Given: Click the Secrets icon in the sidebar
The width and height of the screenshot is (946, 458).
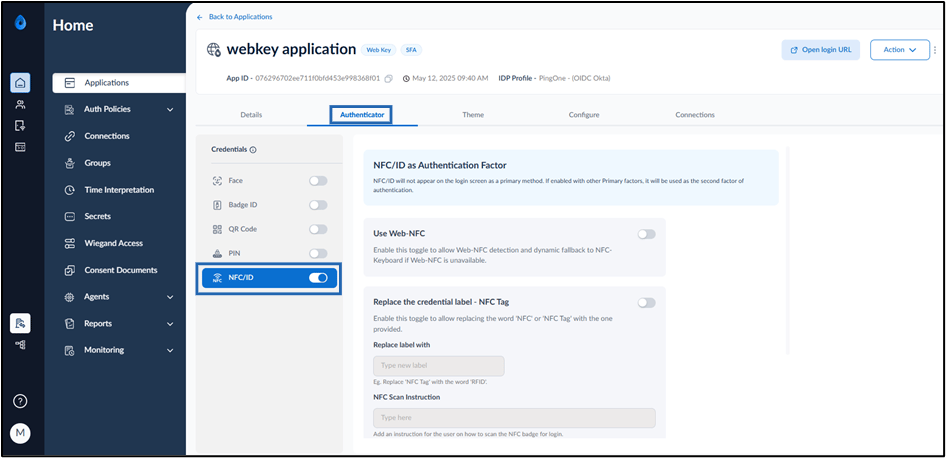Looking at the screenshot, I should tap(69, 217).
